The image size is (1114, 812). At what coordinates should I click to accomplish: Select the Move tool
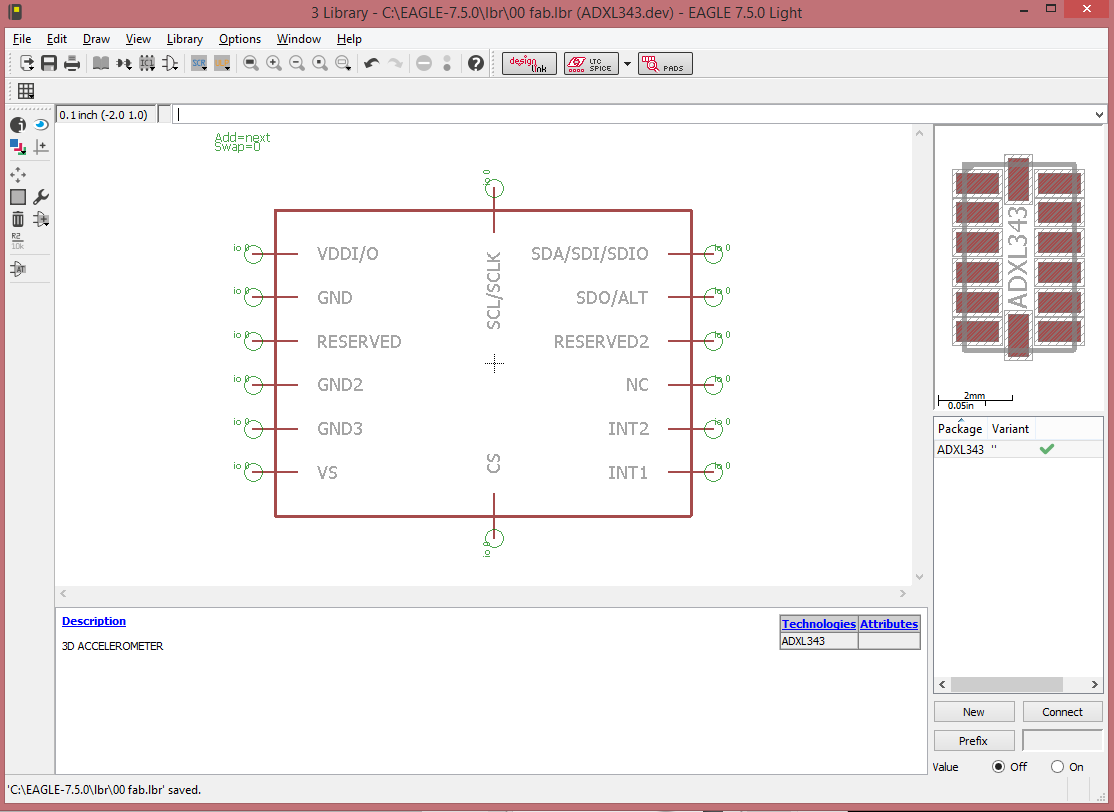tap(18, 175)
